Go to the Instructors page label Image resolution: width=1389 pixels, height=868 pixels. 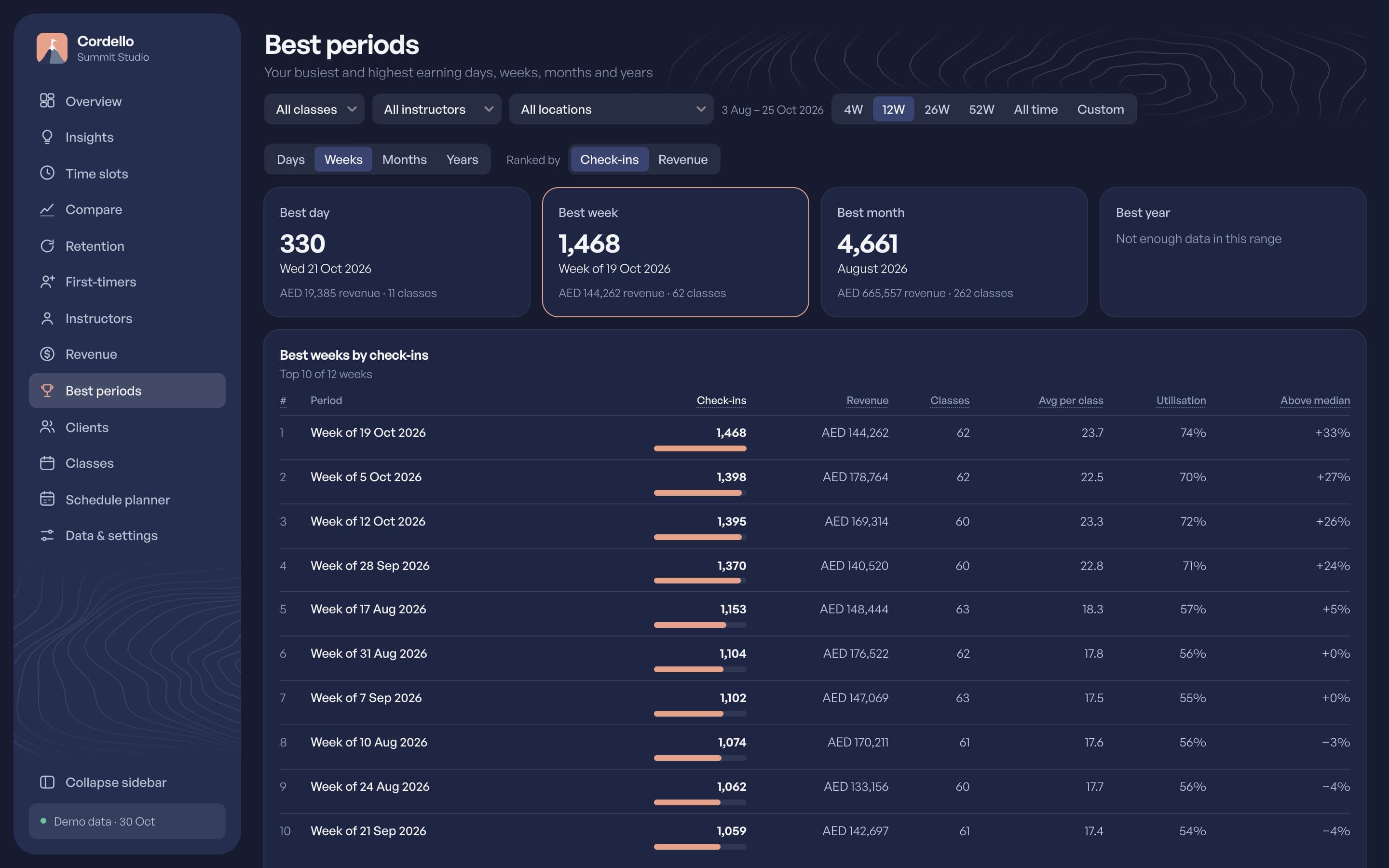pyautogui.click(x=99, y=318)
